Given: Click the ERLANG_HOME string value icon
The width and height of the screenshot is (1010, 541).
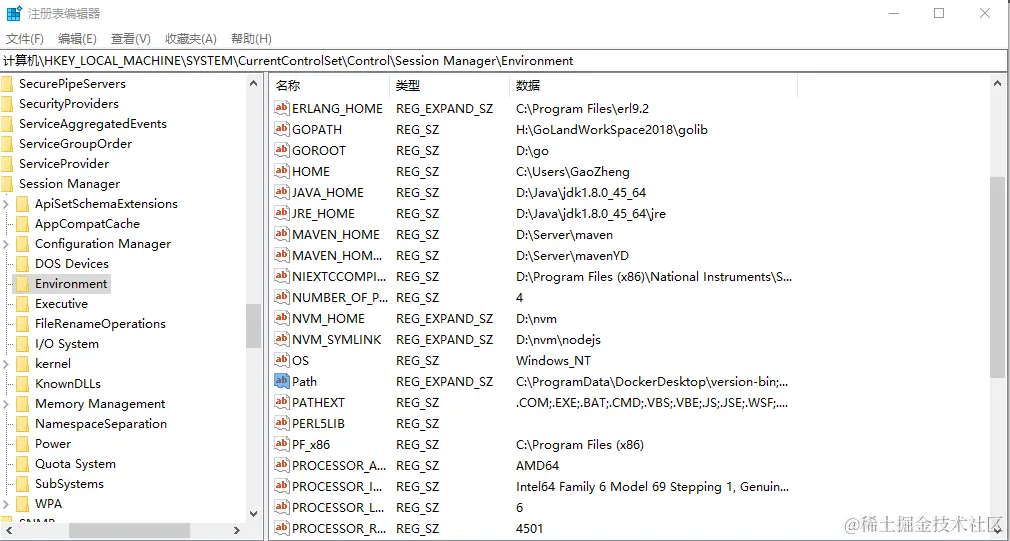Looking at the screenshot, I should click(281, 108).
